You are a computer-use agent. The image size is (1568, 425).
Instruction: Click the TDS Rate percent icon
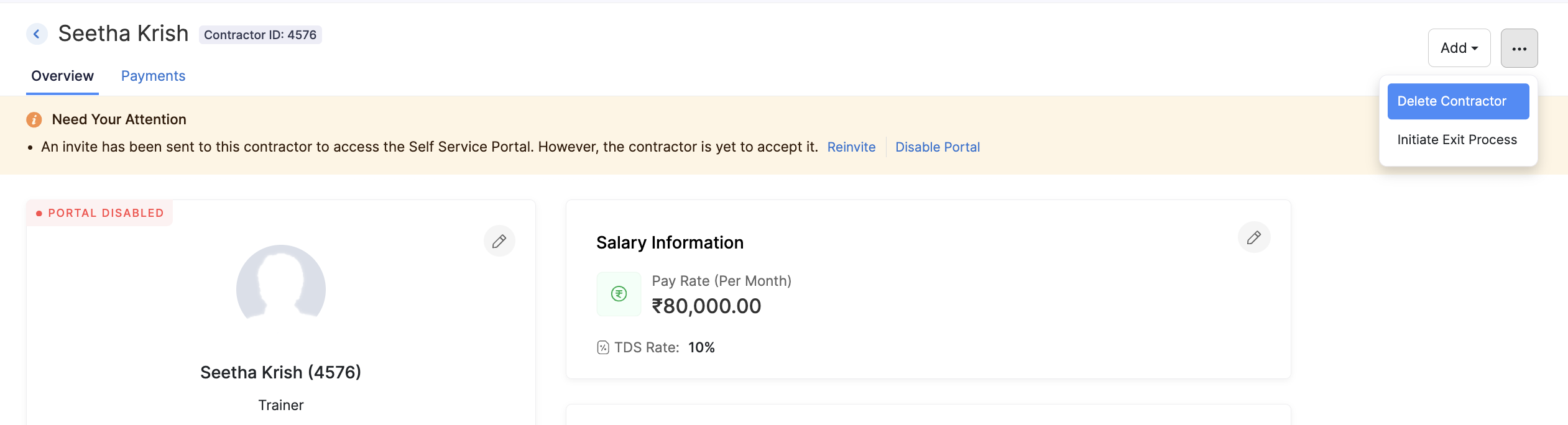(603, 347)
